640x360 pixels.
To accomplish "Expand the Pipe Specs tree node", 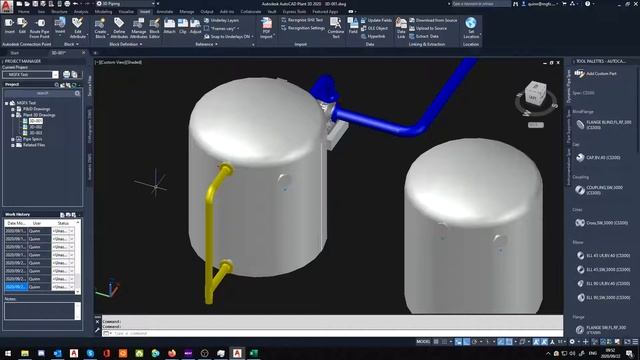I will tap(13, 139).
